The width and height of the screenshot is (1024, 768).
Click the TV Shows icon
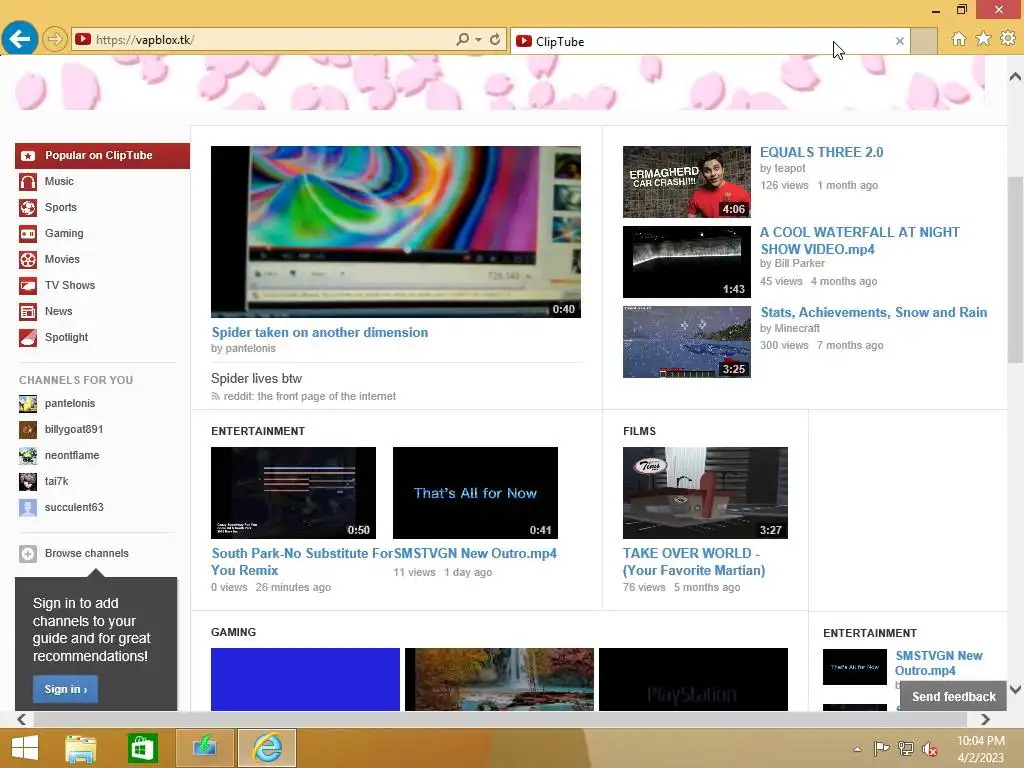(27, 285)
